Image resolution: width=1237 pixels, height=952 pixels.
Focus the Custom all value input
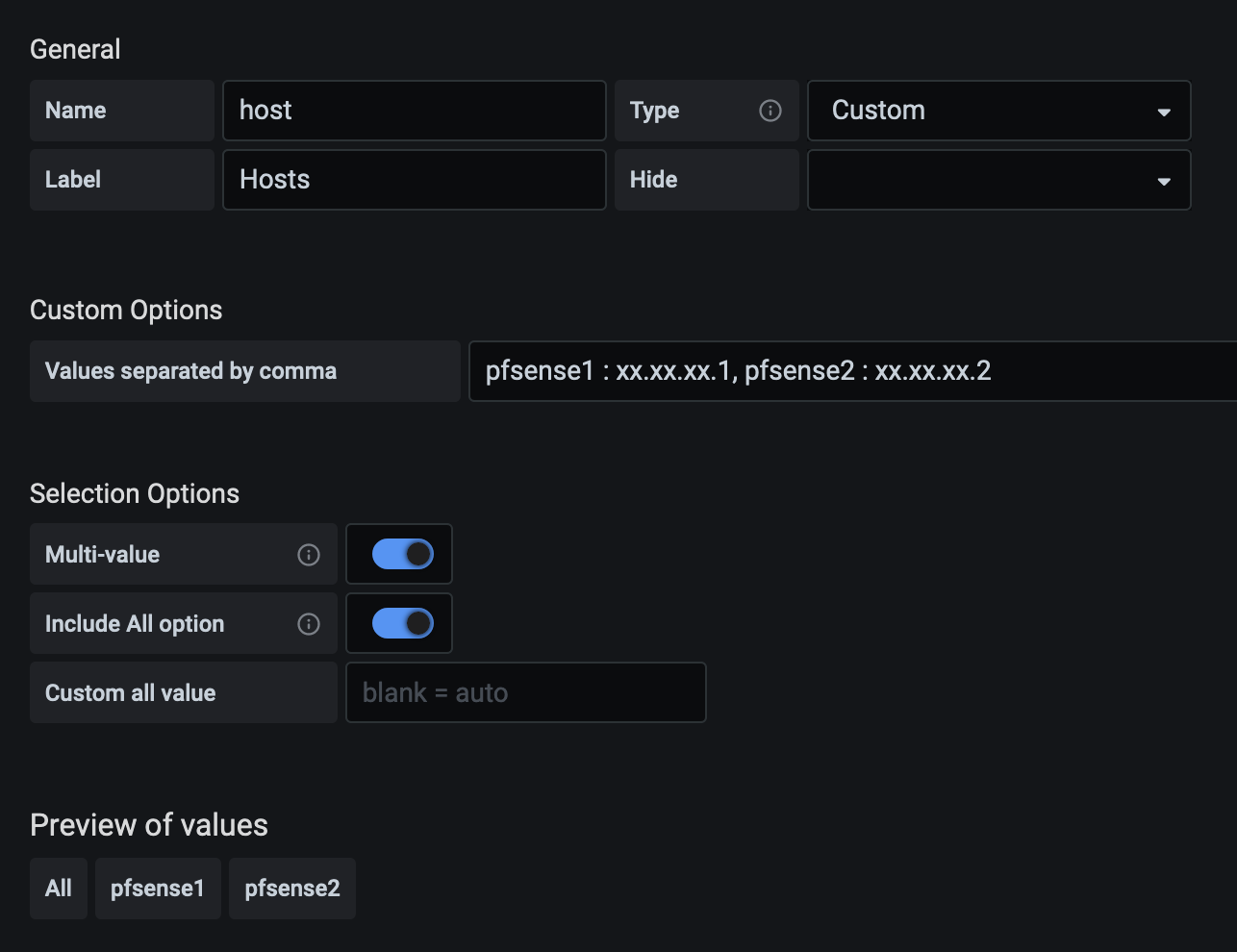[x=525, y=692]
